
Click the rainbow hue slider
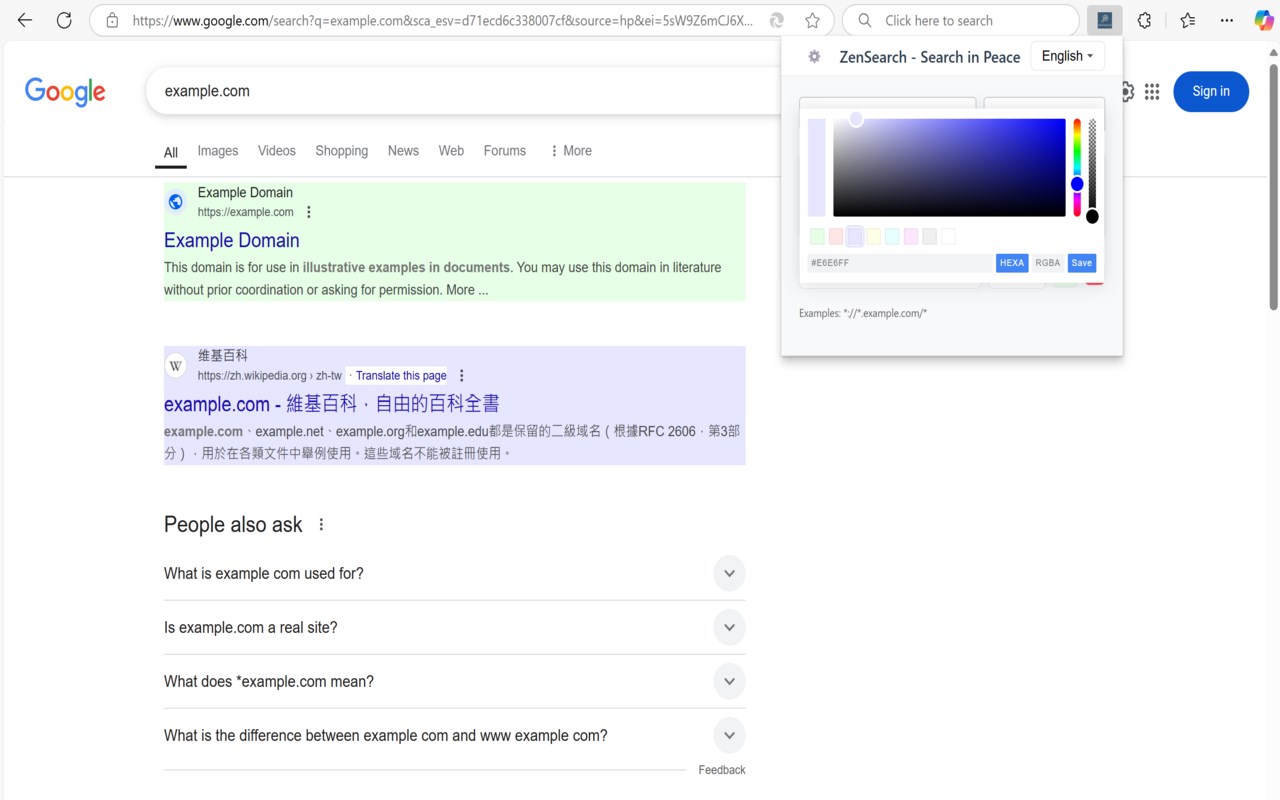[1077, 167]
